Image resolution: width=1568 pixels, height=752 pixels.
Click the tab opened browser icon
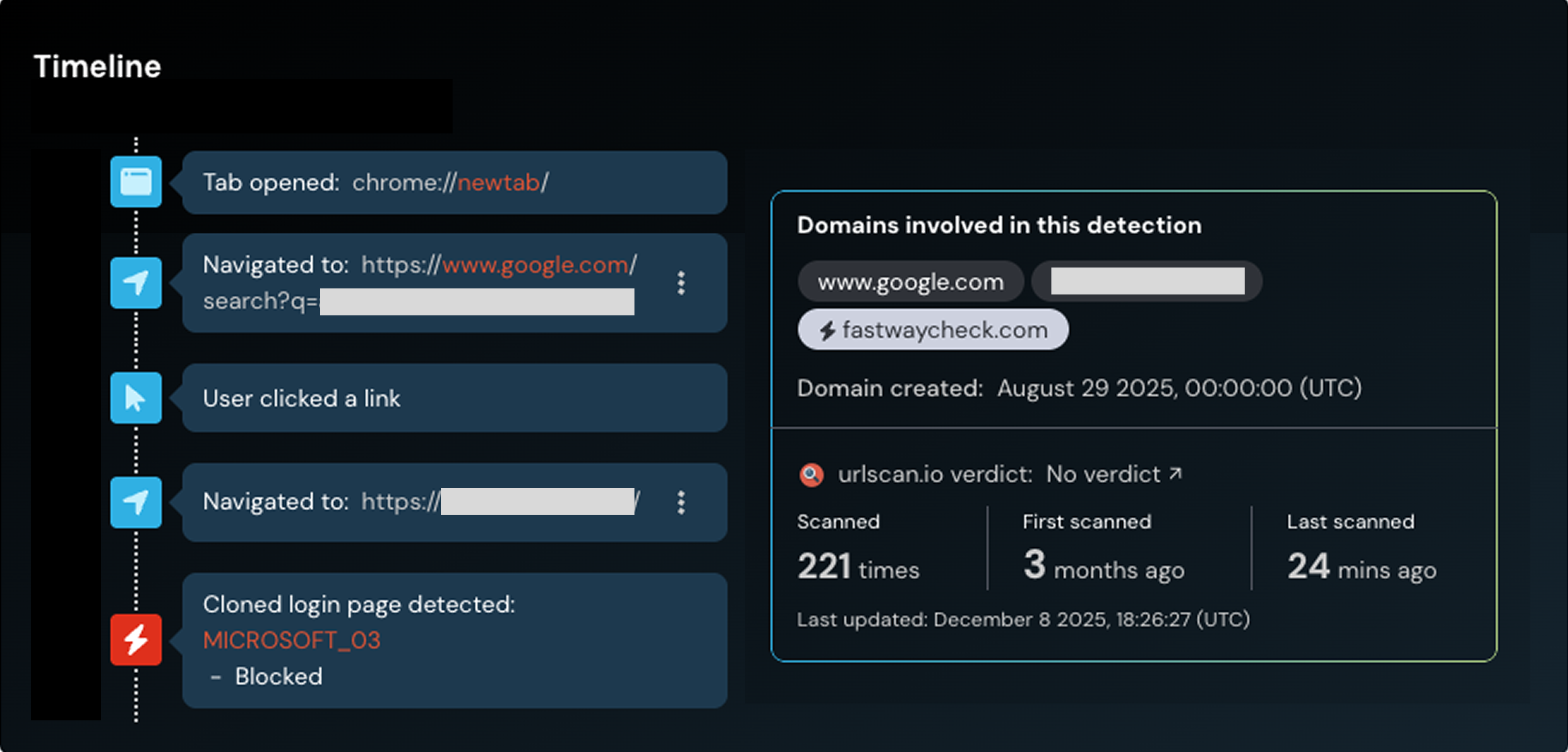tap(135, 182)
